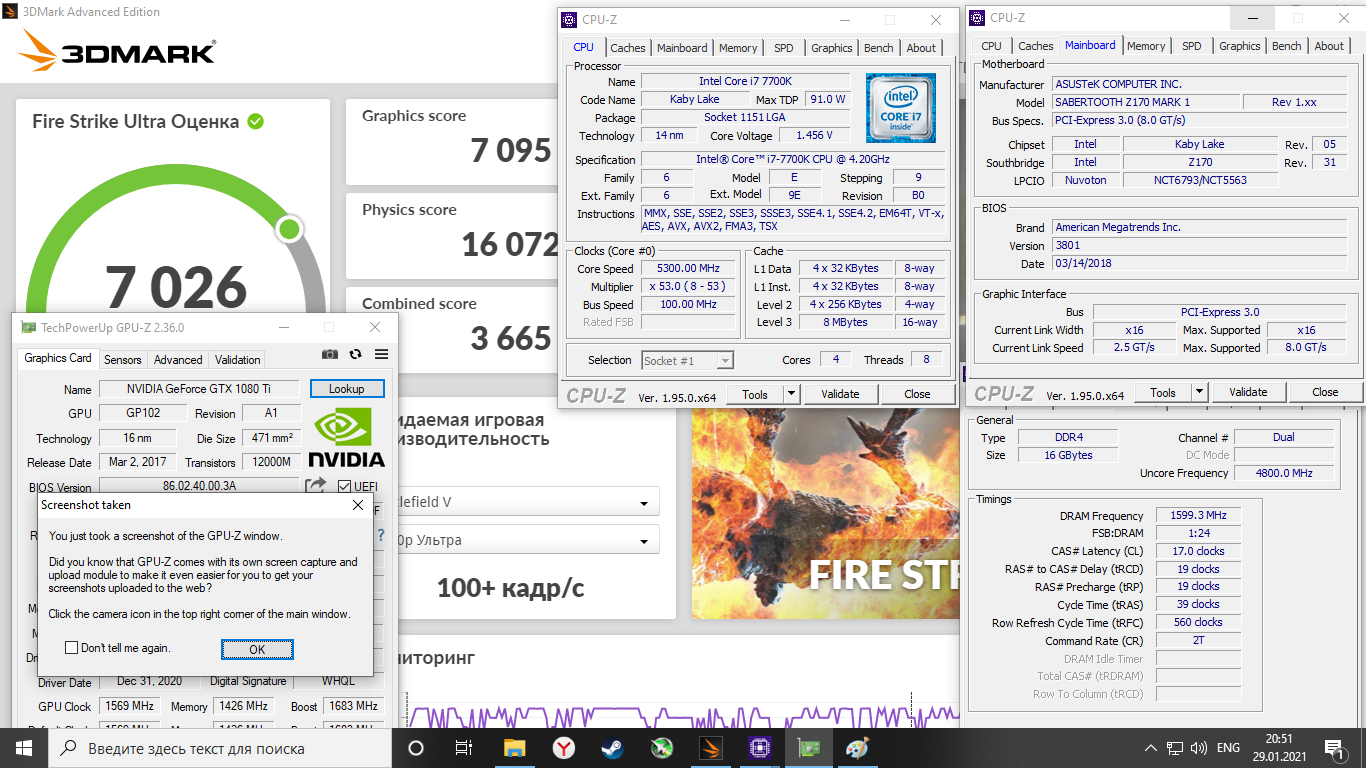The image size is (1366, 768).
Task: Open the volume speaker icon in the tray
Action: [x=1198, y=748]
